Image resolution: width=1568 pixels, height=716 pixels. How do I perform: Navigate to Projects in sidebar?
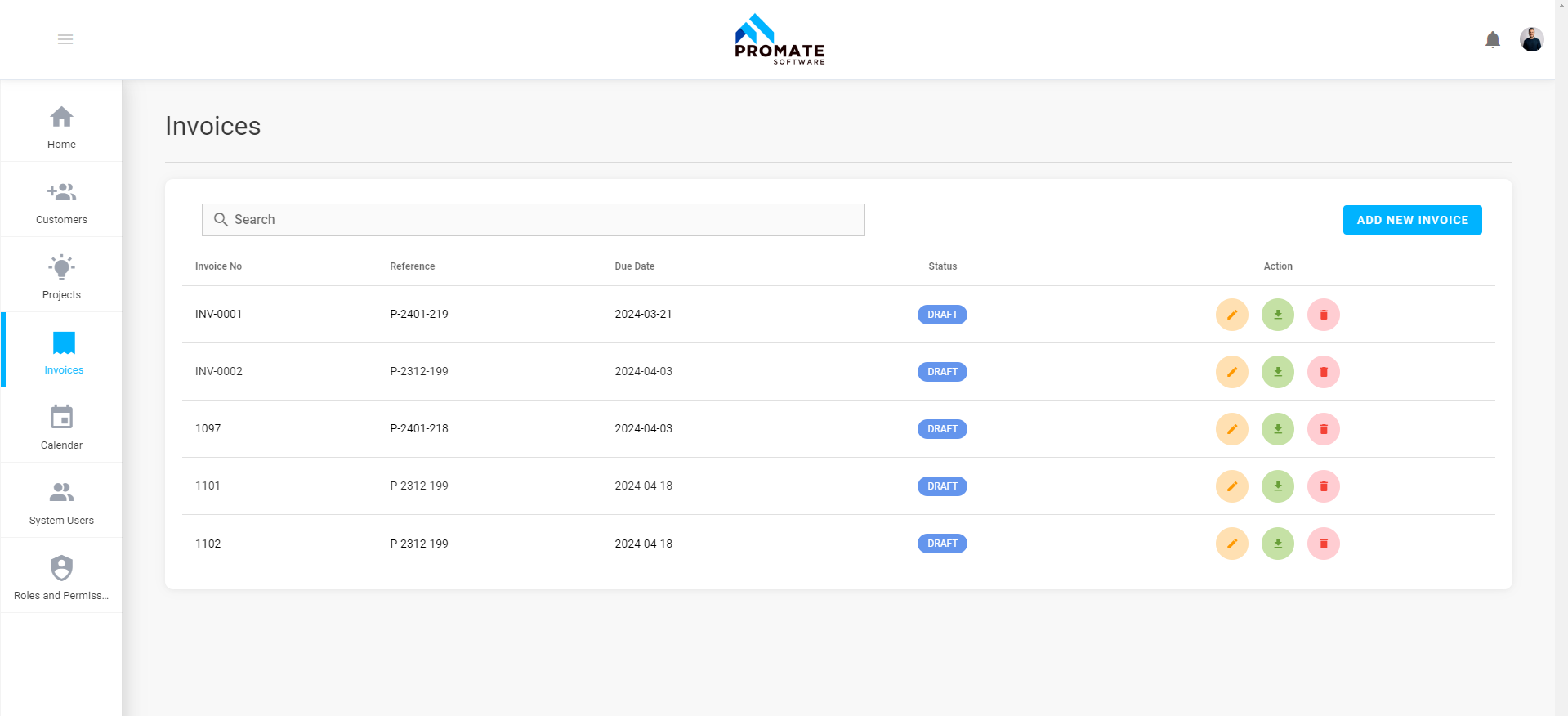(x=61, y=277)
